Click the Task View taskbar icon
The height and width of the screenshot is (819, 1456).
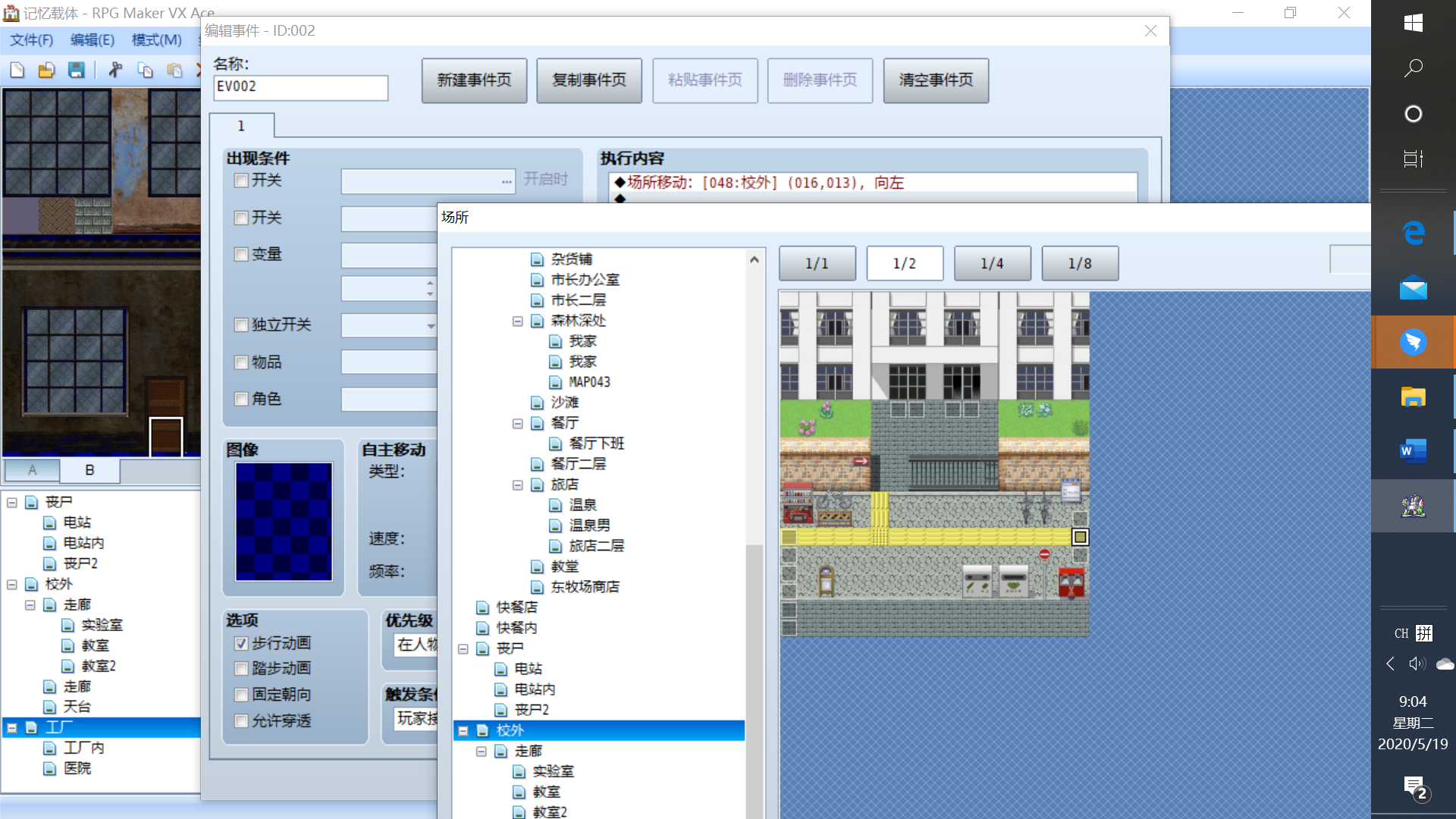tap(1413, 159)
